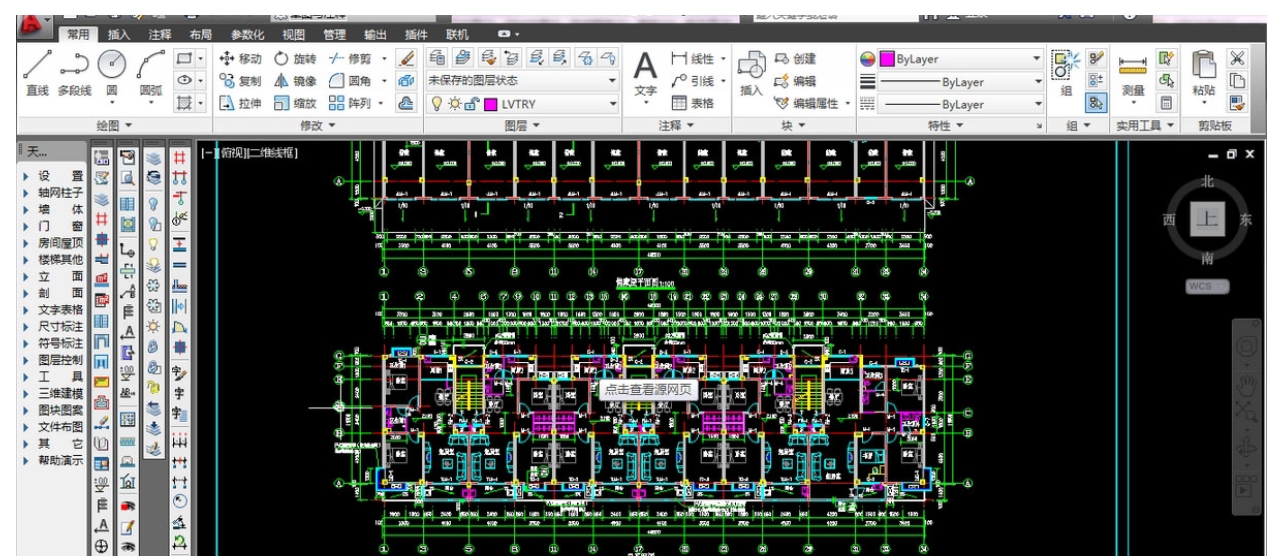This screenshot has width=1273, height=556.
Task: Click the 上 top face of ViewCube
Action: pos(1207,221)
